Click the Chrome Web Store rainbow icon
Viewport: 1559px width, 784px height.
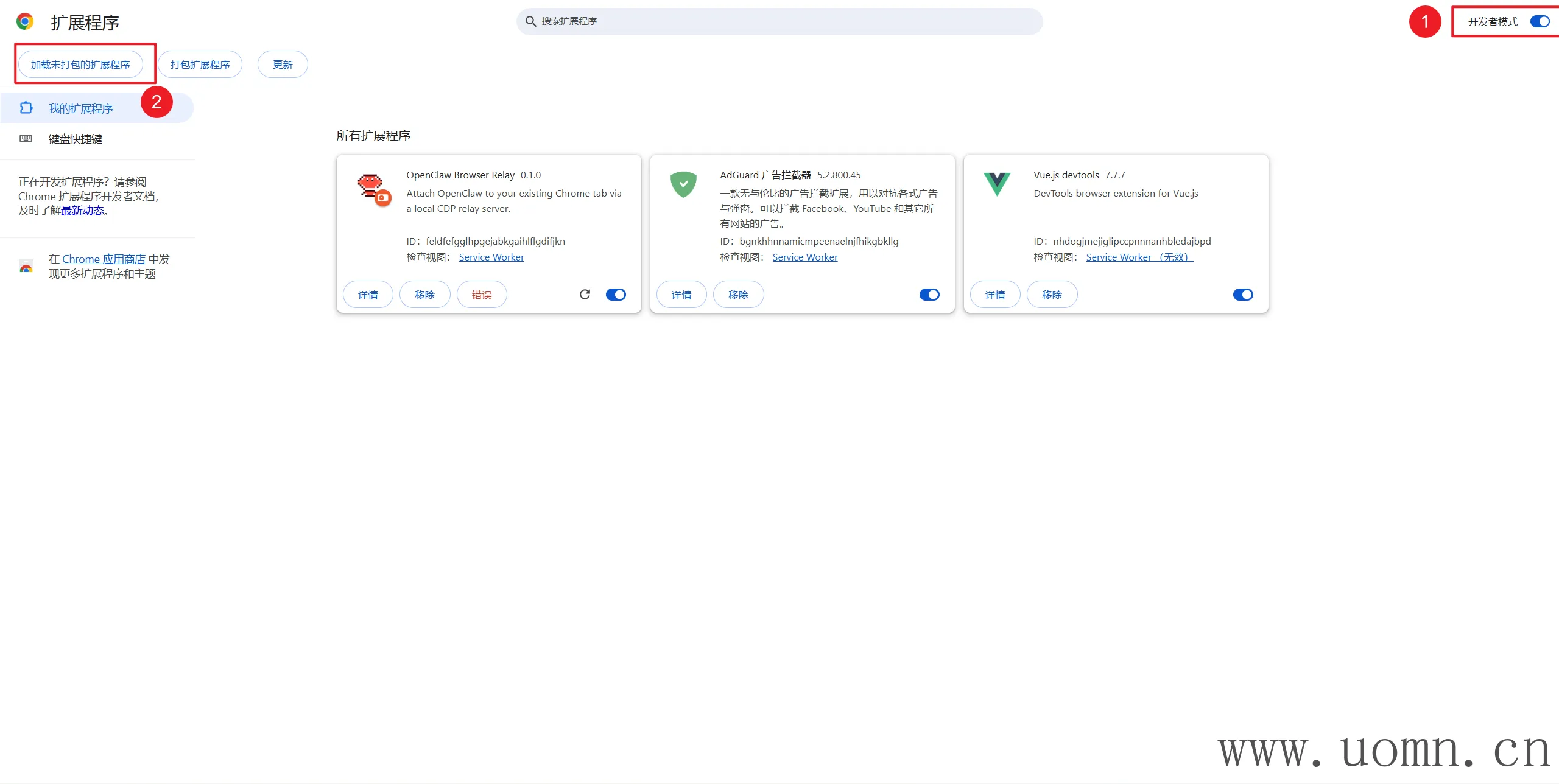(x=26, y=267)
